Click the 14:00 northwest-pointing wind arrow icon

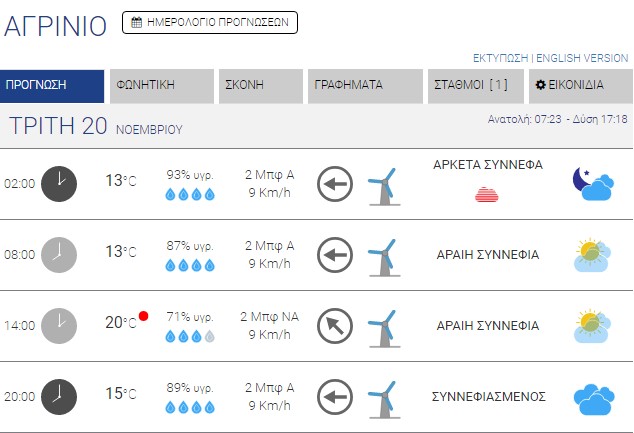click(335, 326)
